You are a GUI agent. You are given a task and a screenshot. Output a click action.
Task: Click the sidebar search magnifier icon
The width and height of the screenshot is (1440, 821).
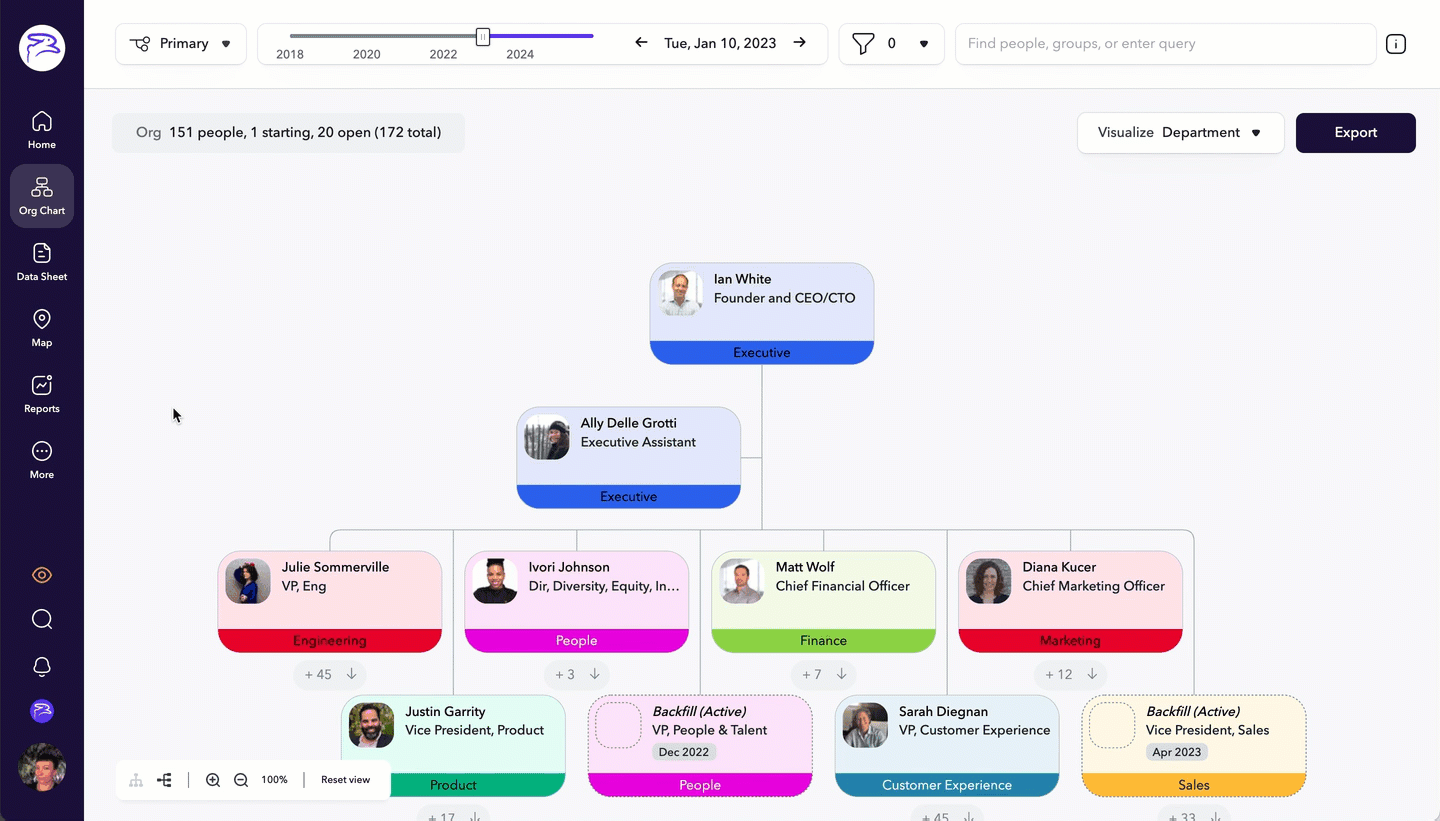pos(42,620)
